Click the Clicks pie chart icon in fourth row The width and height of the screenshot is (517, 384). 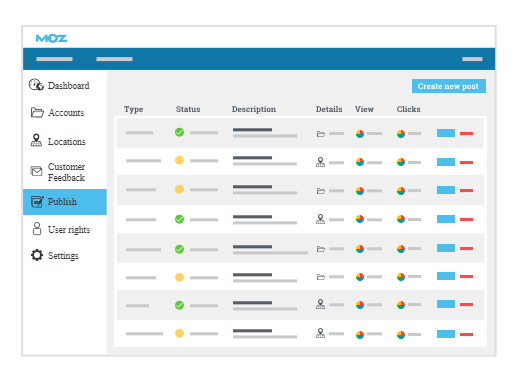point(401,219)
